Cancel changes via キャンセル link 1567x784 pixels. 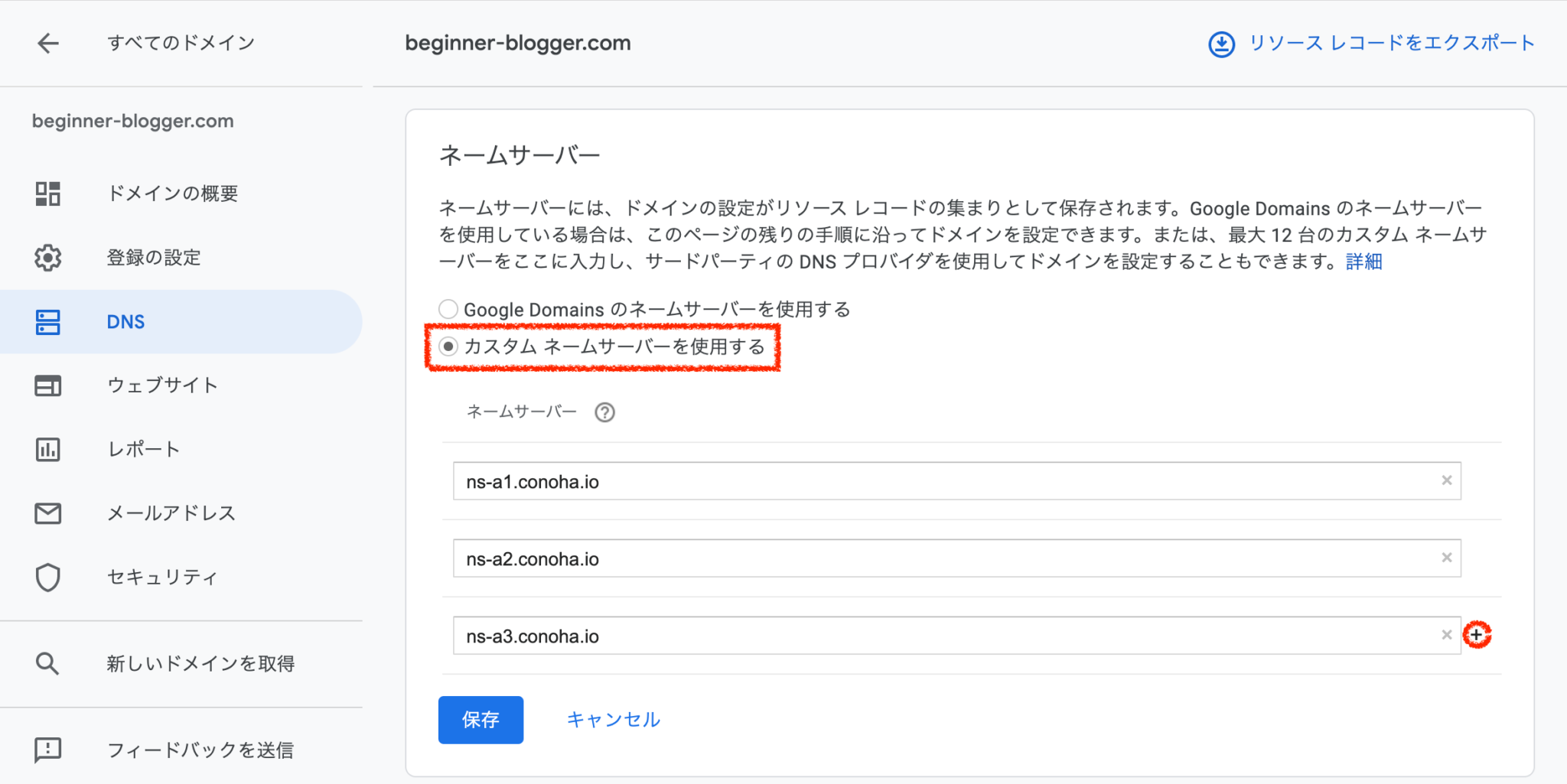612,720
